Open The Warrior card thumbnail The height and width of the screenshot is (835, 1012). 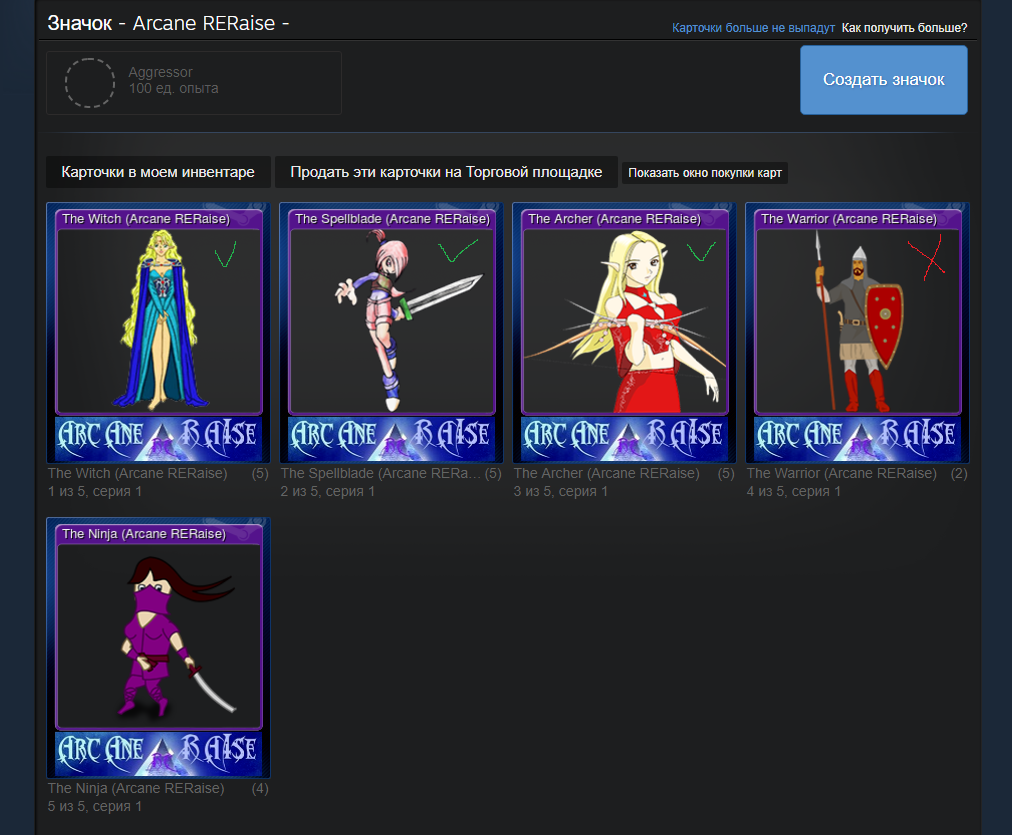[858, 332]
